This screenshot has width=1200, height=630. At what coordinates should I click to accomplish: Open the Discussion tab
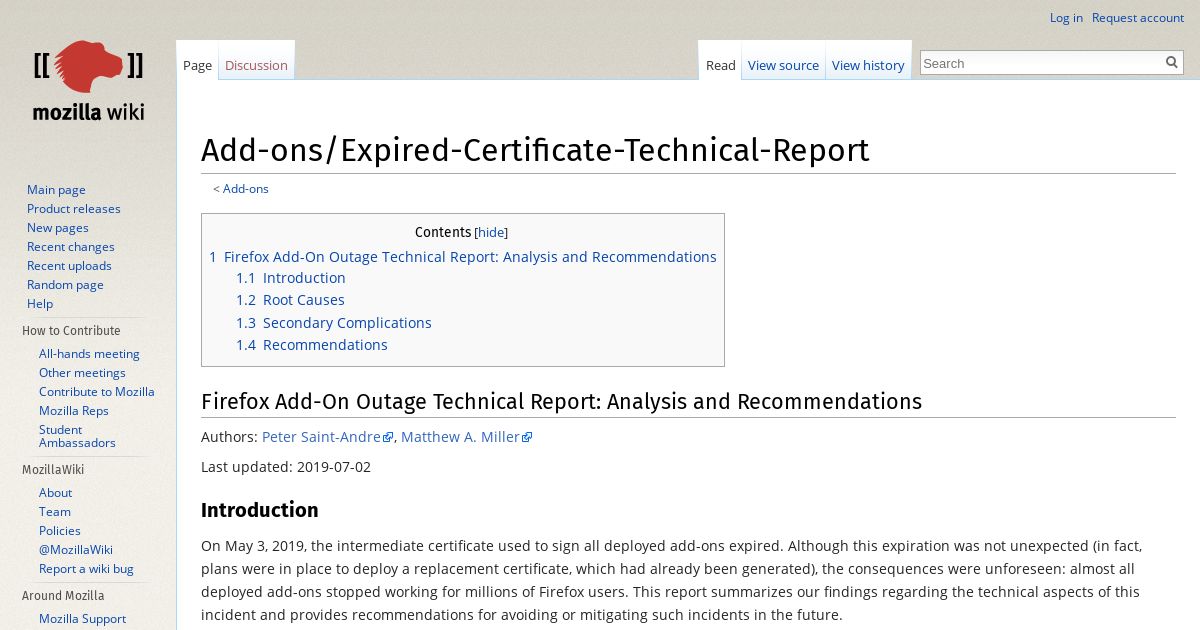[x=256, y=65]
